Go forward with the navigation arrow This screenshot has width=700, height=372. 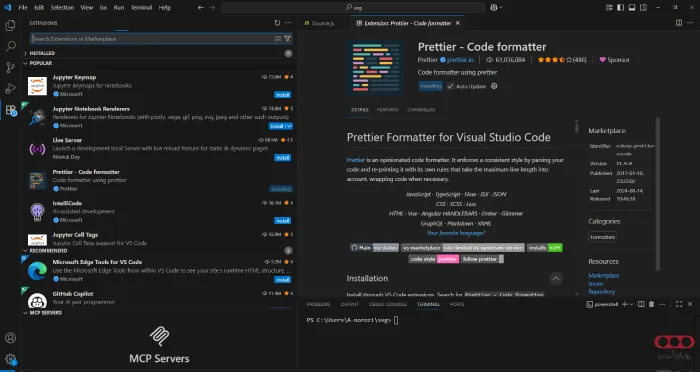coord(212,8)
